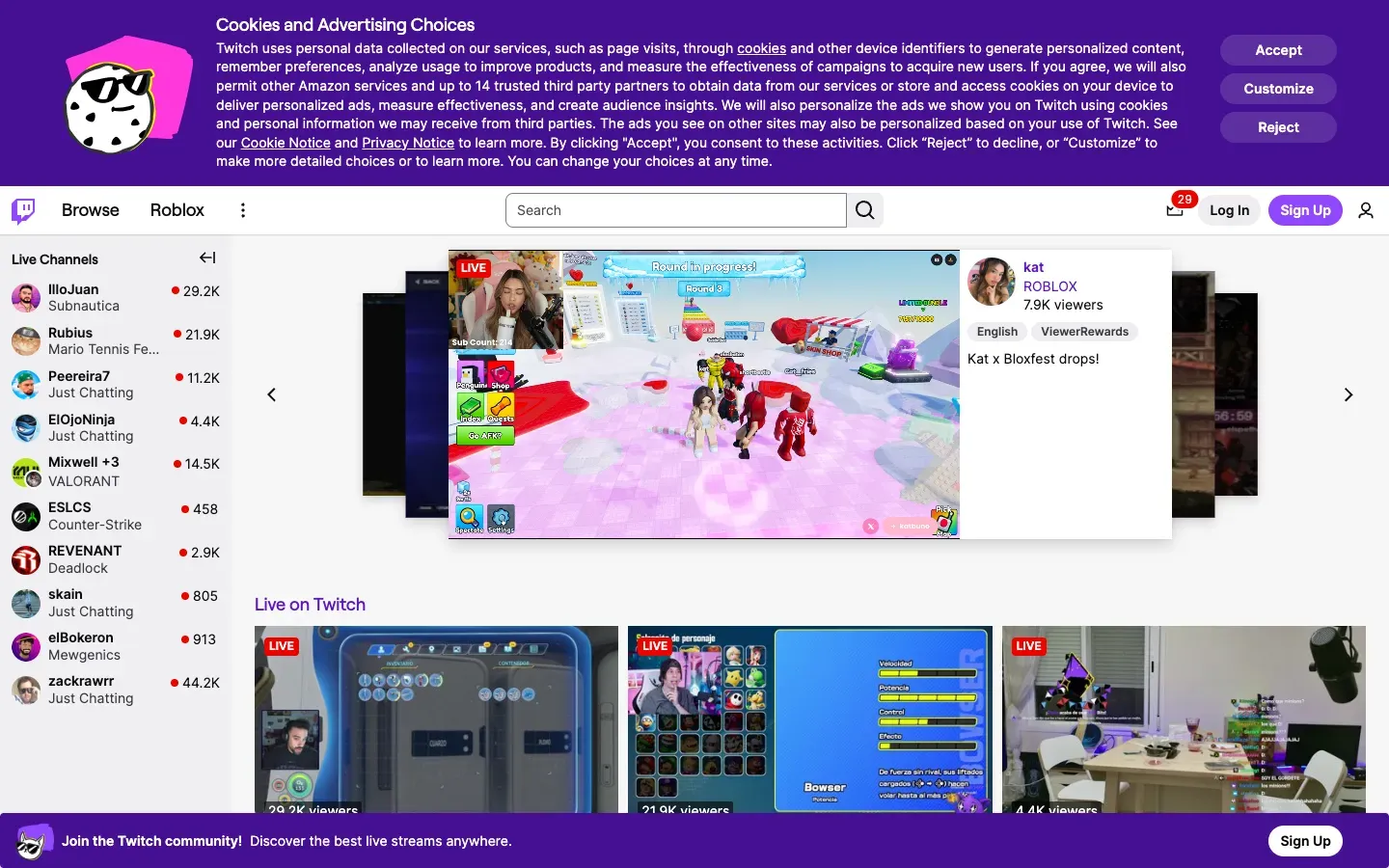Open the Browse menu
The width and height of the screenshot is (1389, 868).
coord(90,210)
